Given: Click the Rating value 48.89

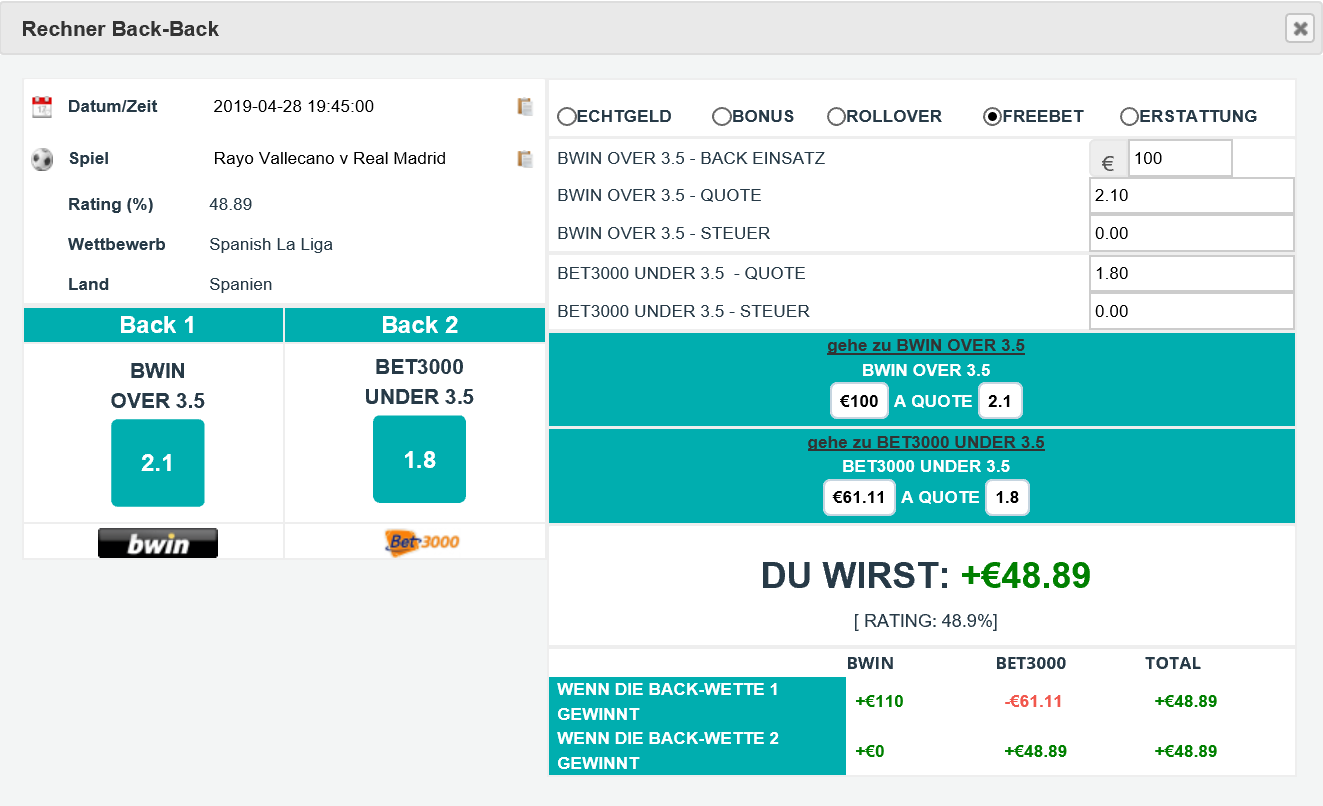Looking at the screenshot, I should tap(231, 204).
